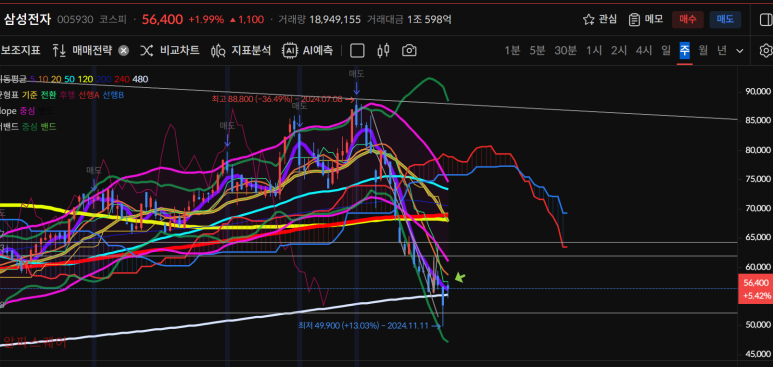
Task: Click the square layout icon in the toolbar
Action: (357, 50)
